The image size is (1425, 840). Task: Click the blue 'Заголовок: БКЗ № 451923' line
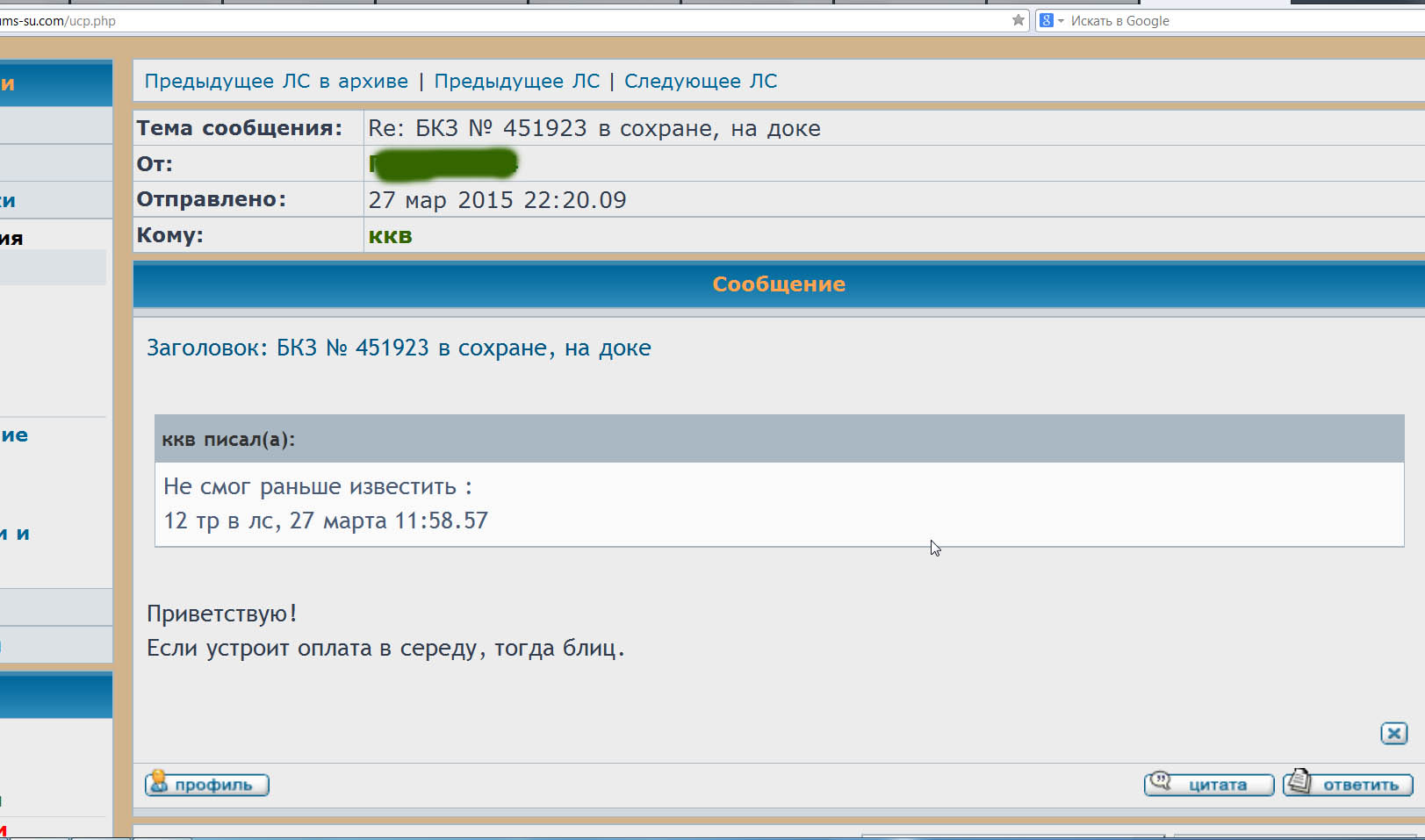click(x=398, y=348)
